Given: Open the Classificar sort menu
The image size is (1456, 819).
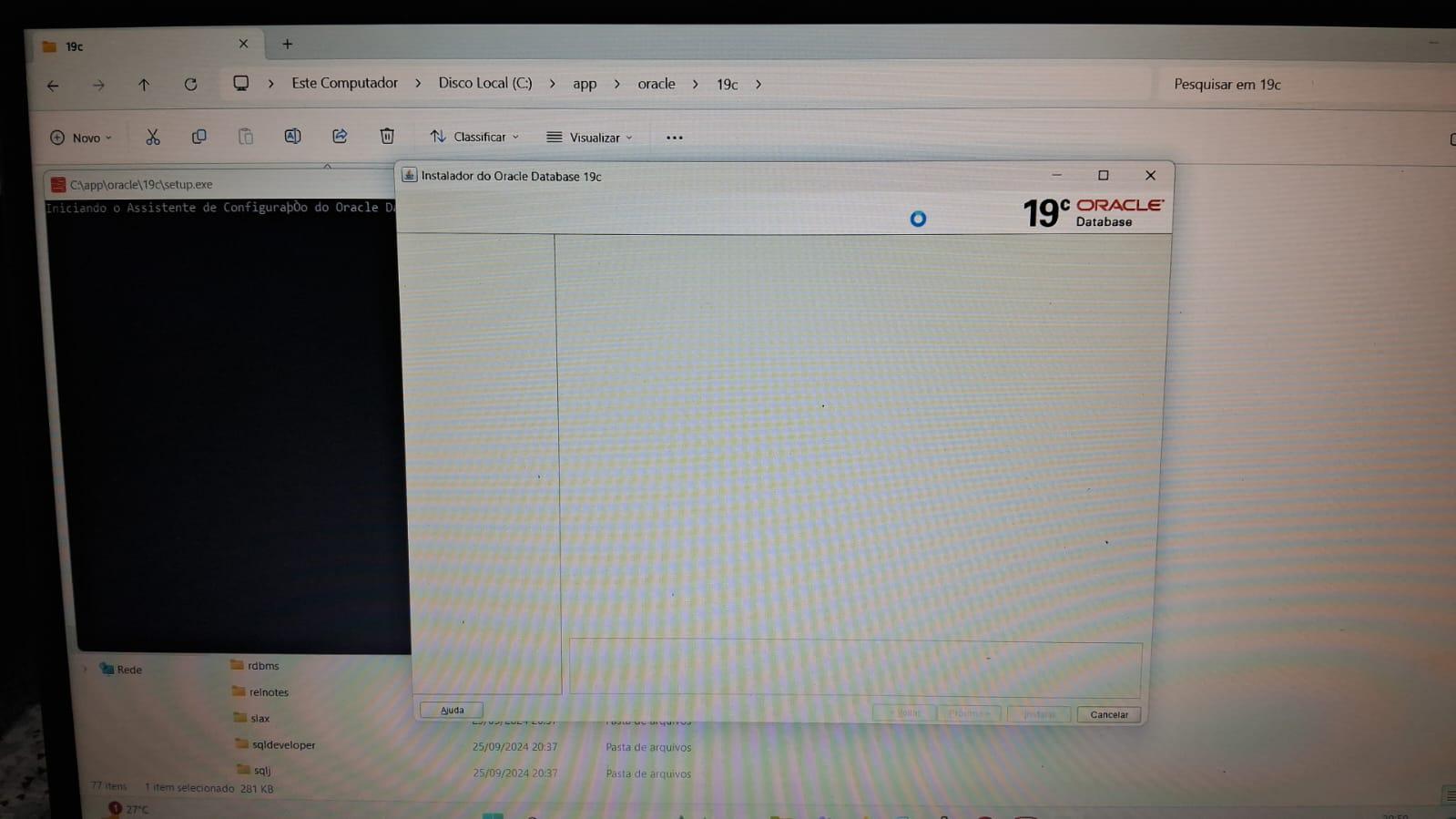Looking at the screenshot, I should (x=474, y=137).
